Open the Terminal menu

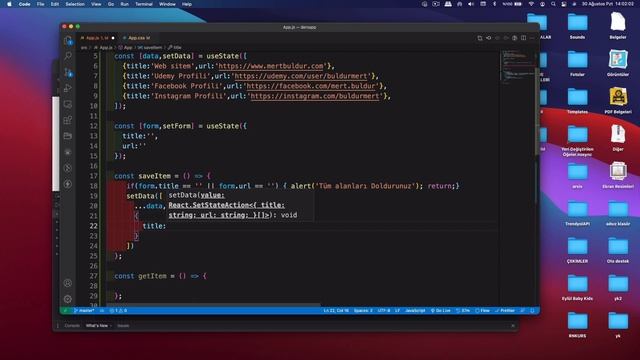144,4
